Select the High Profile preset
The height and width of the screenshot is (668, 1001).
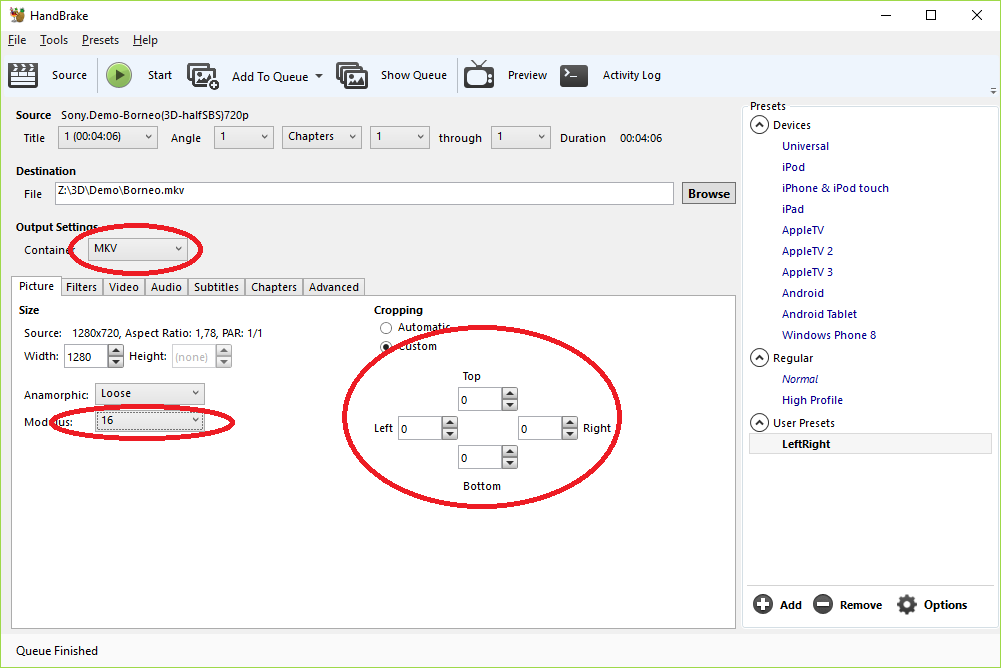[x=812, y=400]
